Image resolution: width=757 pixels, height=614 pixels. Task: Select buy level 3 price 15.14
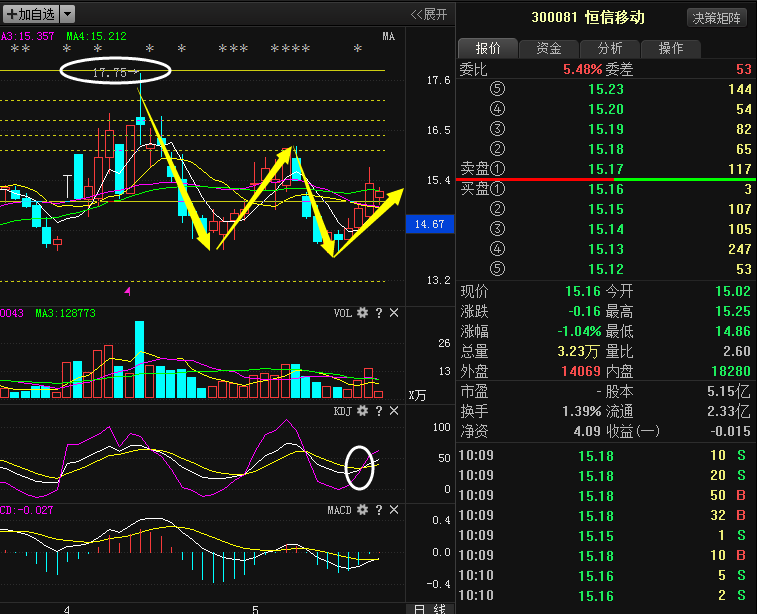pos(606,229)
